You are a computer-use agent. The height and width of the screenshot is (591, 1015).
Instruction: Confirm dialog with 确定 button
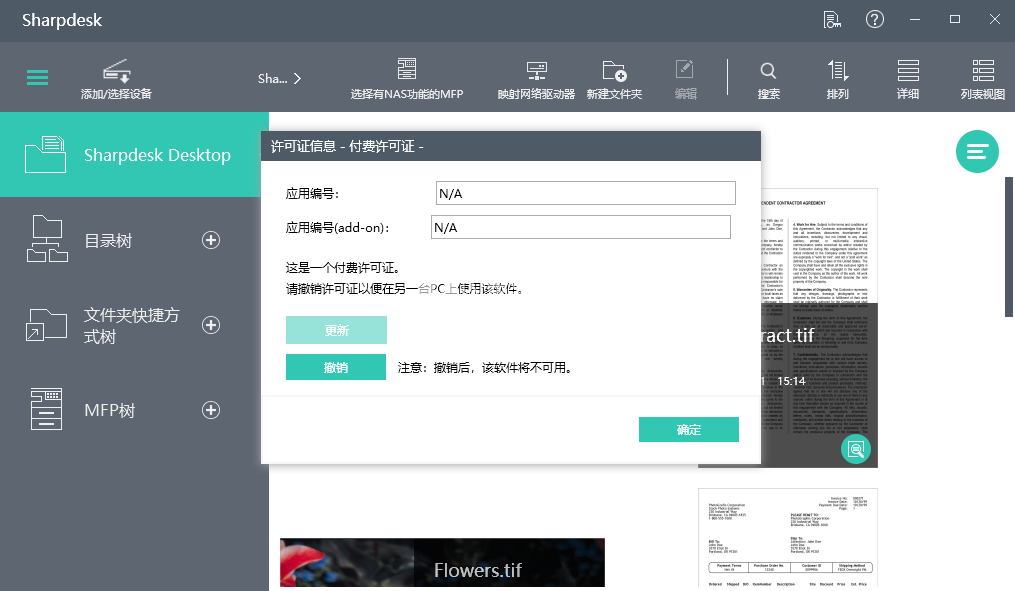click(x=689, y=429)
